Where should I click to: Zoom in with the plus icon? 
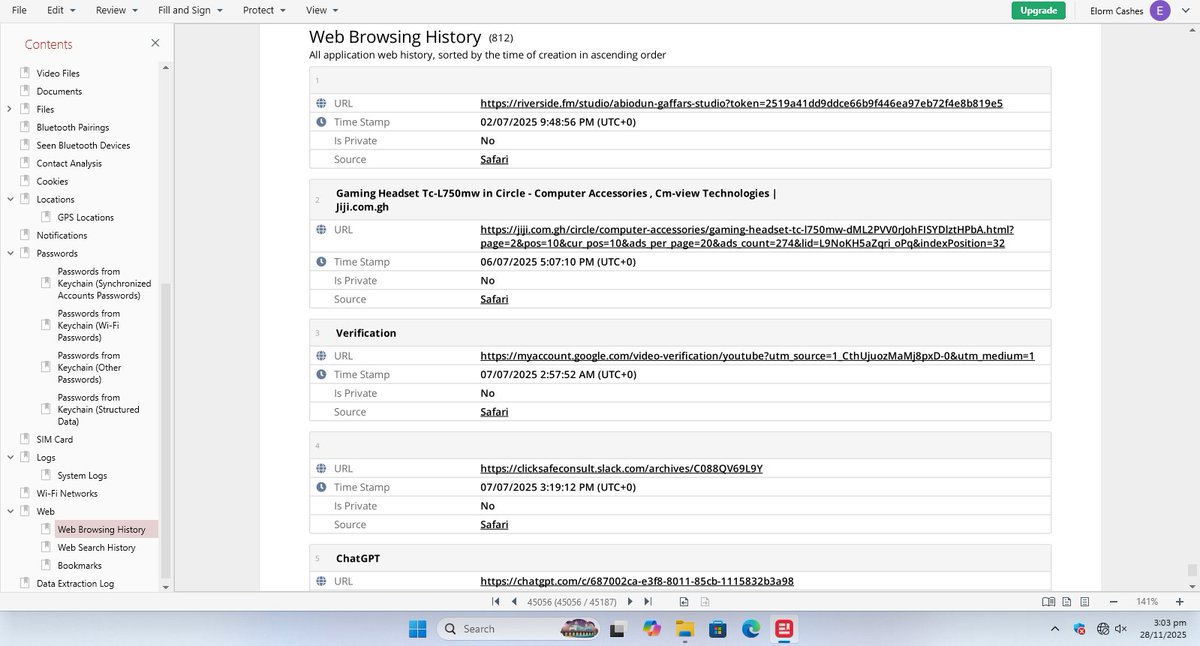[1179, 601]
